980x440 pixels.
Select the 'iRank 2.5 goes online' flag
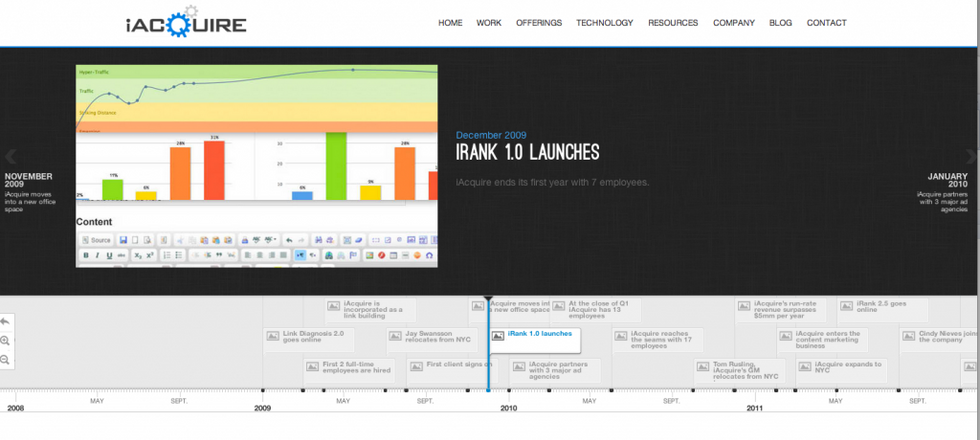point(883,310)
